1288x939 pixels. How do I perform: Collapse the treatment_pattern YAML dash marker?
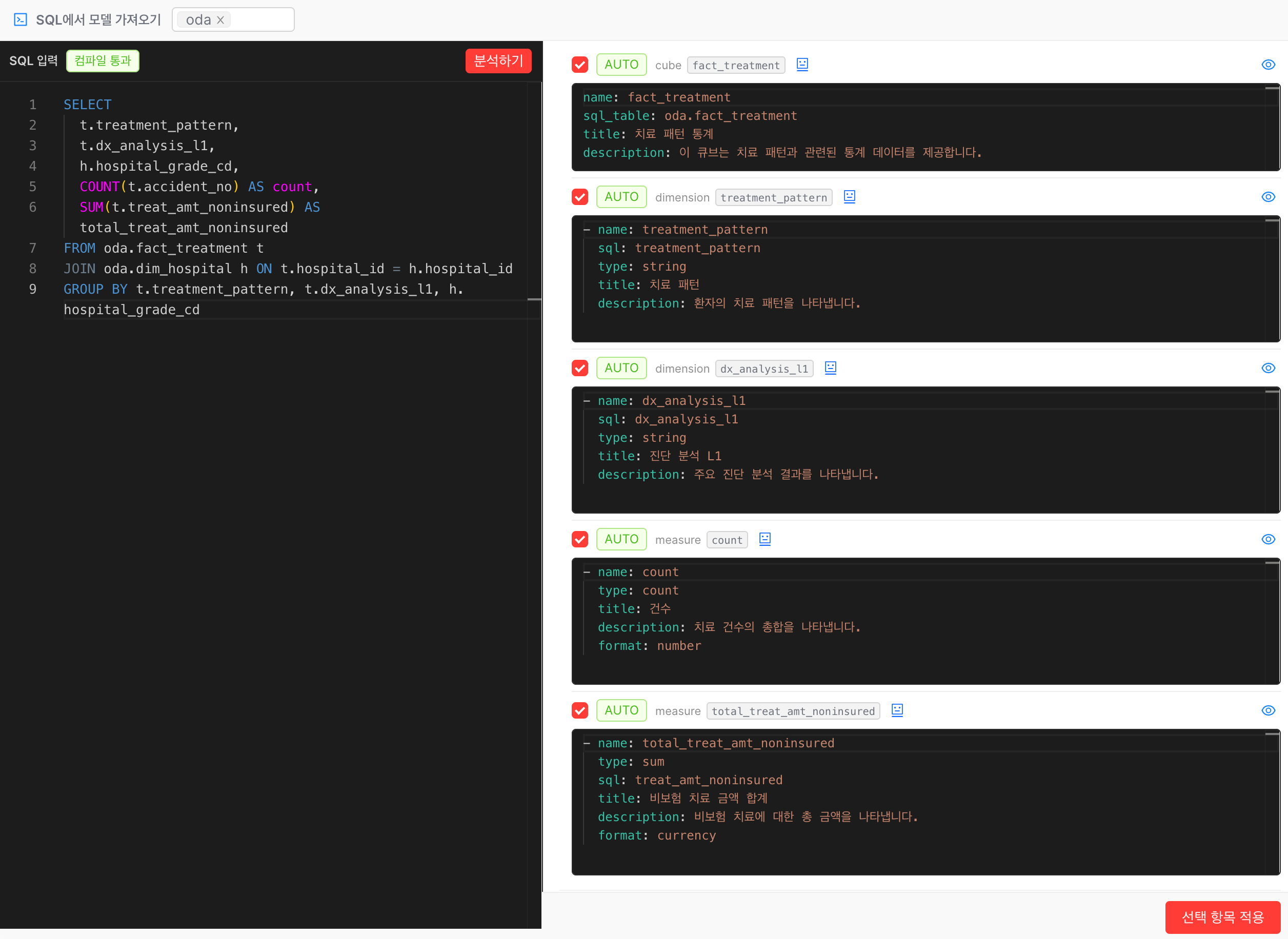[x=587, y=230]
